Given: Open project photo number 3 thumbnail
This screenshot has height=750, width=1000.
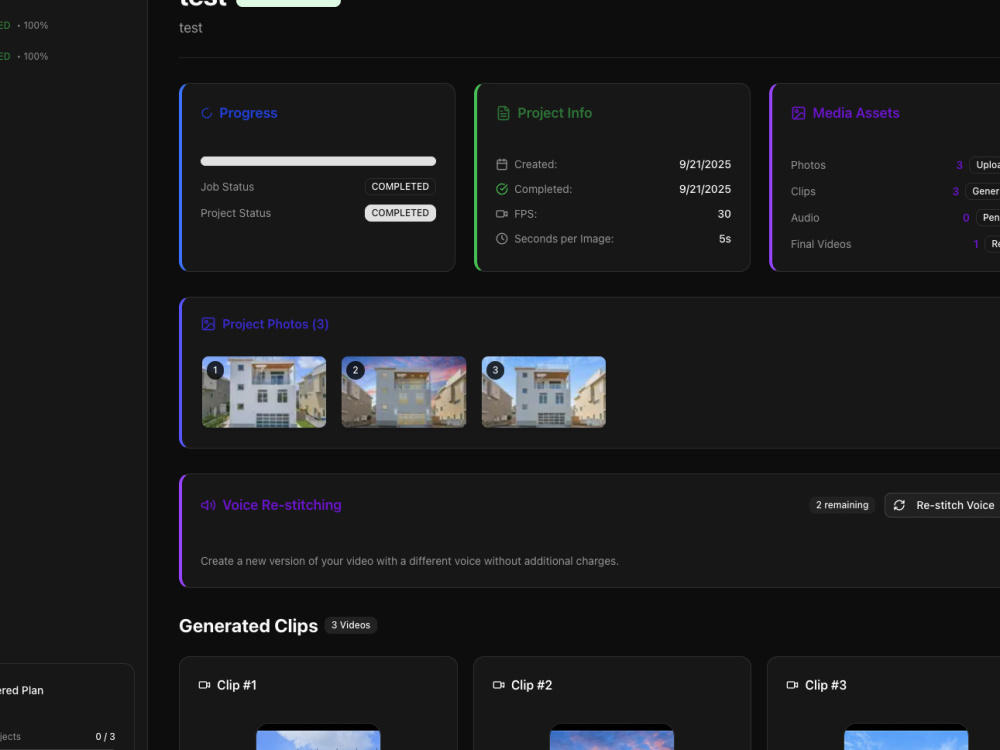Looking at the screenshot, I should point(544,392).
